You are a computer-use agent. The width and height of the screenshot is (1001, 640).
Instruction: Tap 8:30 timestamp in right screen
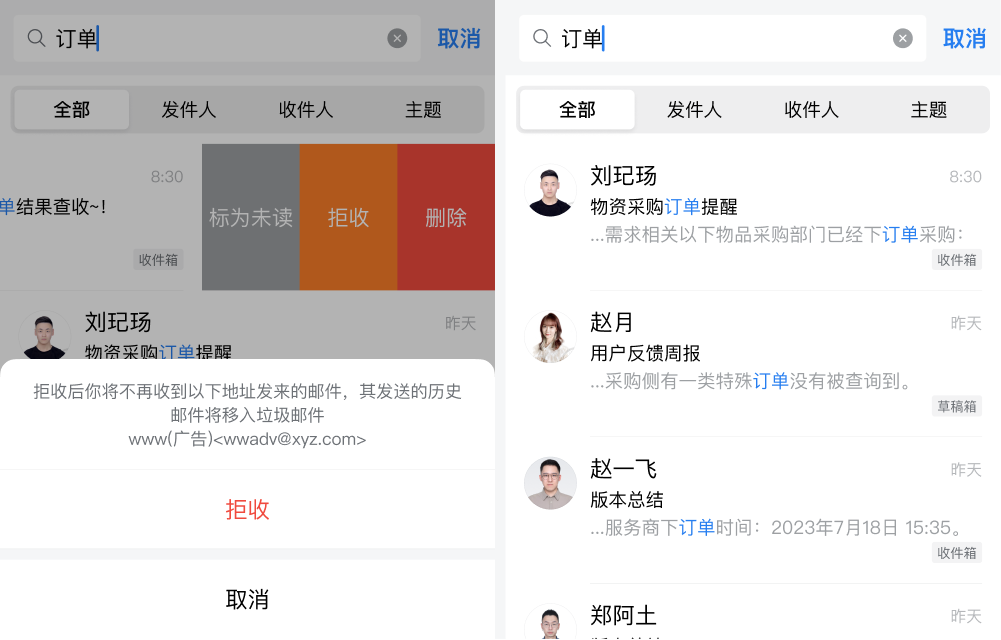(965, 177)
